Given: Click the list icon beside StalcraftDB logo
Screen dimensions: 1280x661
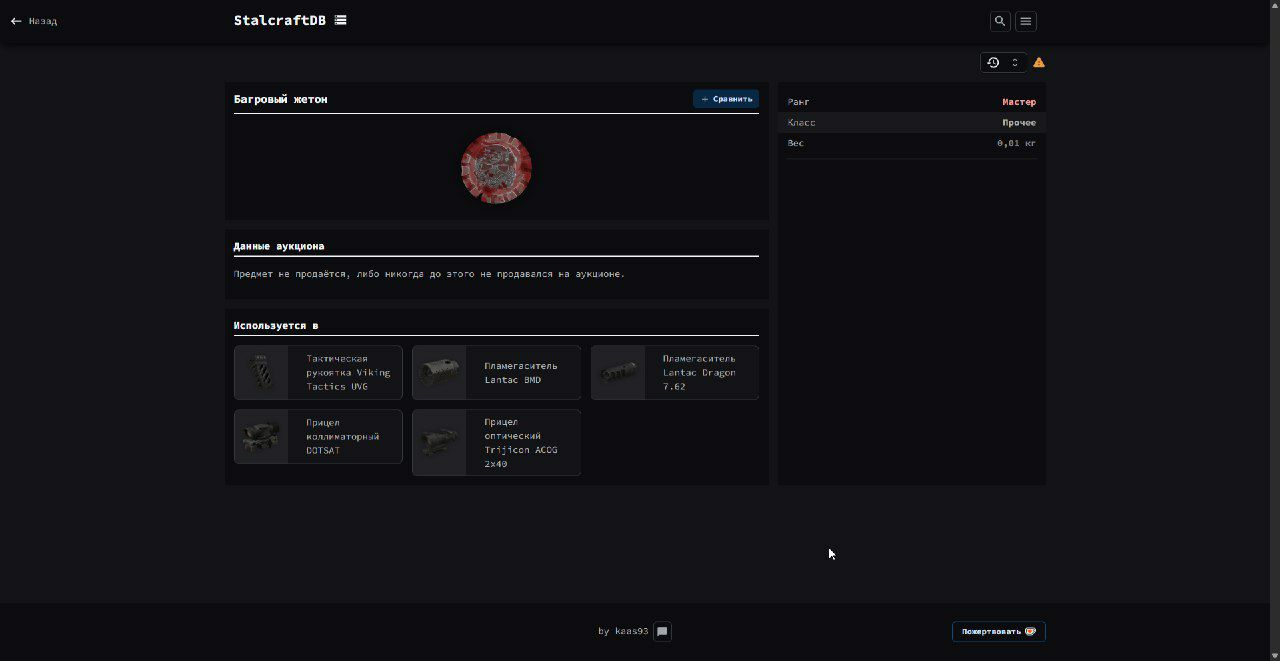Looking at the screenshot, I should (341, 20).
